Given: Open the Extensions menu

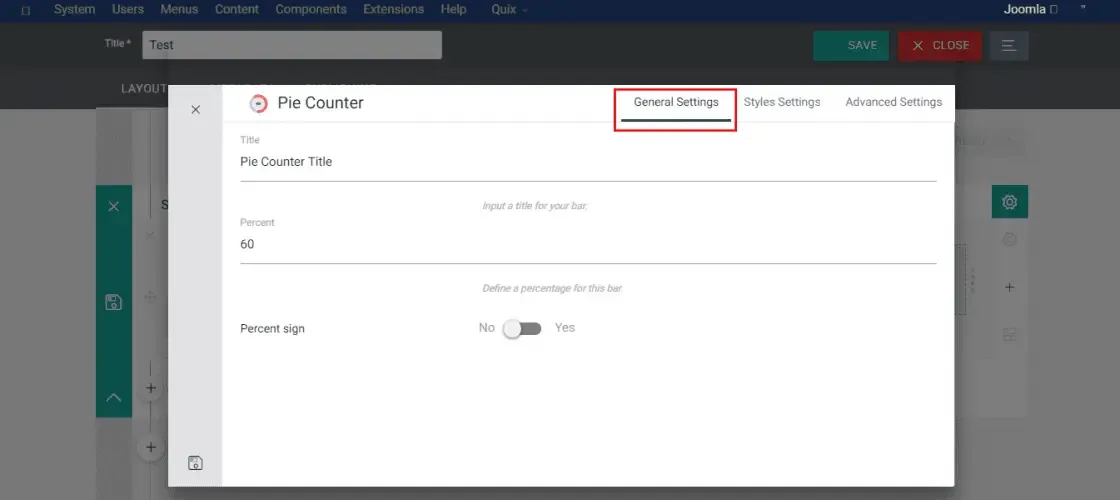Looking at the screenshot, I should coord(394,9).
